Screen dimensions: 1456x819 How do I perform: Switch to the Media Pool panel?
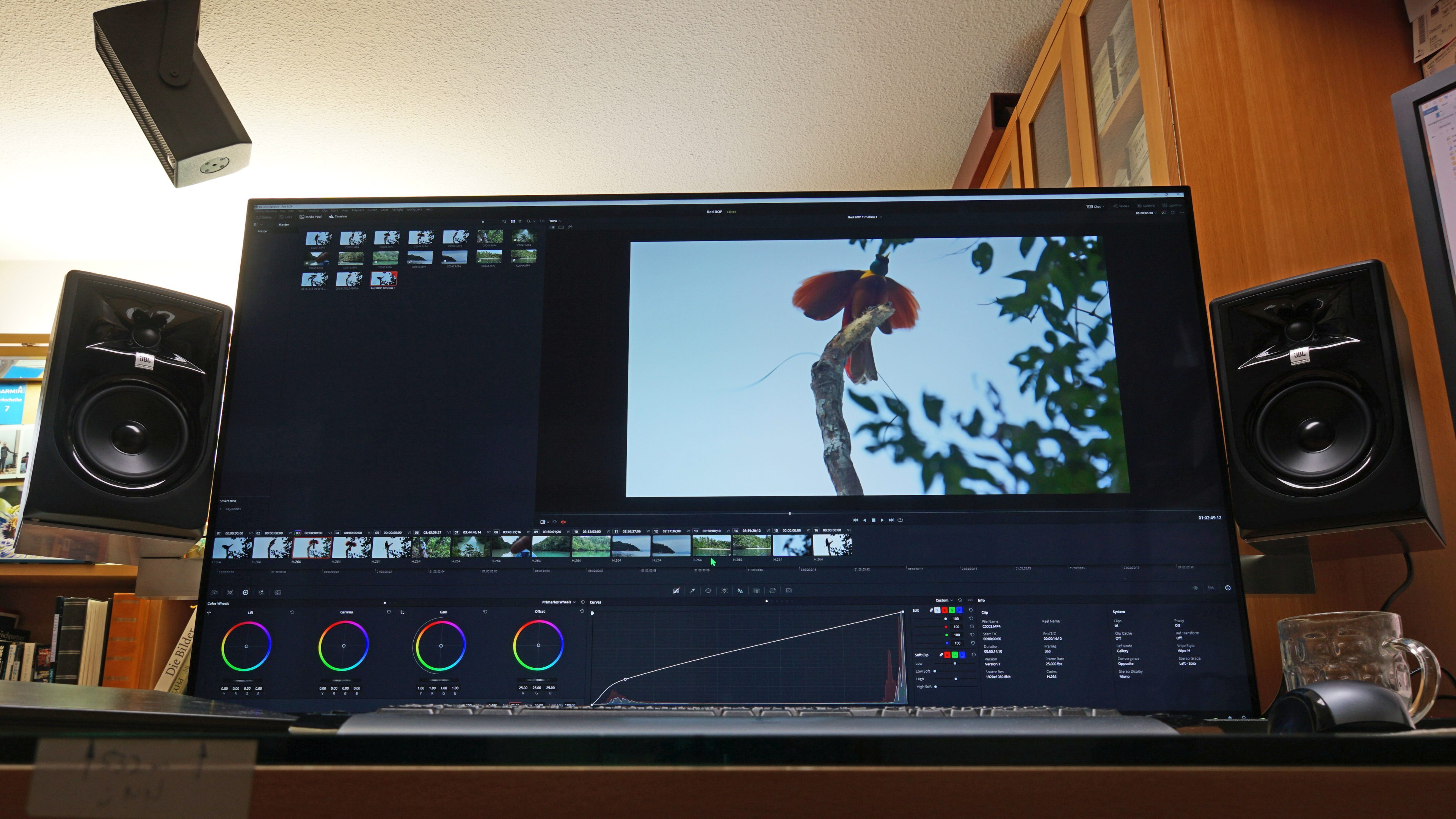[311, 217]
